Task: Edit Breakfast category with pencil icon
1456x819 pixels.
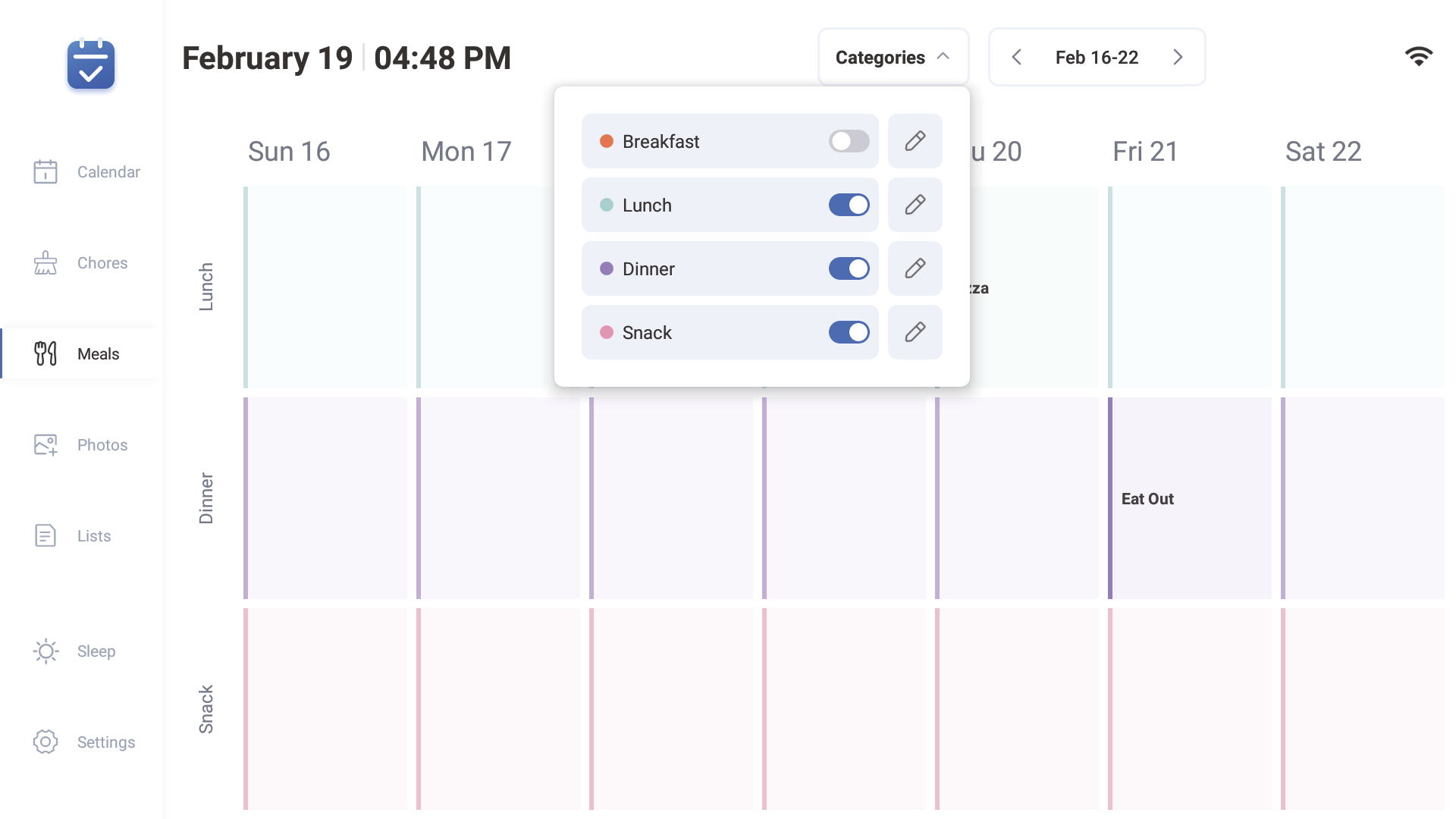Action: coord(915,141)
